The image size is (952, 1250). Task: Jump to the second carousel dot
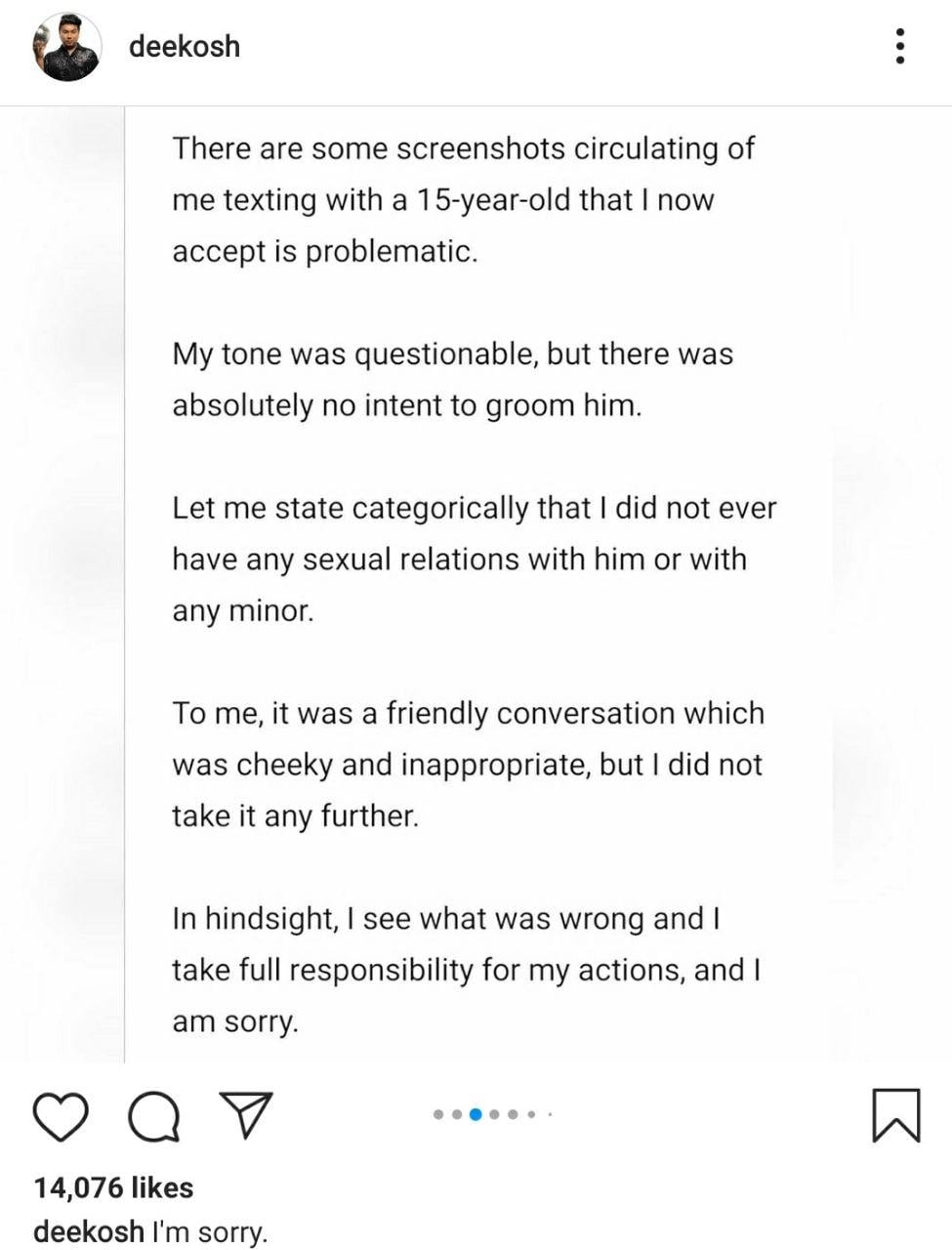pos(457,1114)
